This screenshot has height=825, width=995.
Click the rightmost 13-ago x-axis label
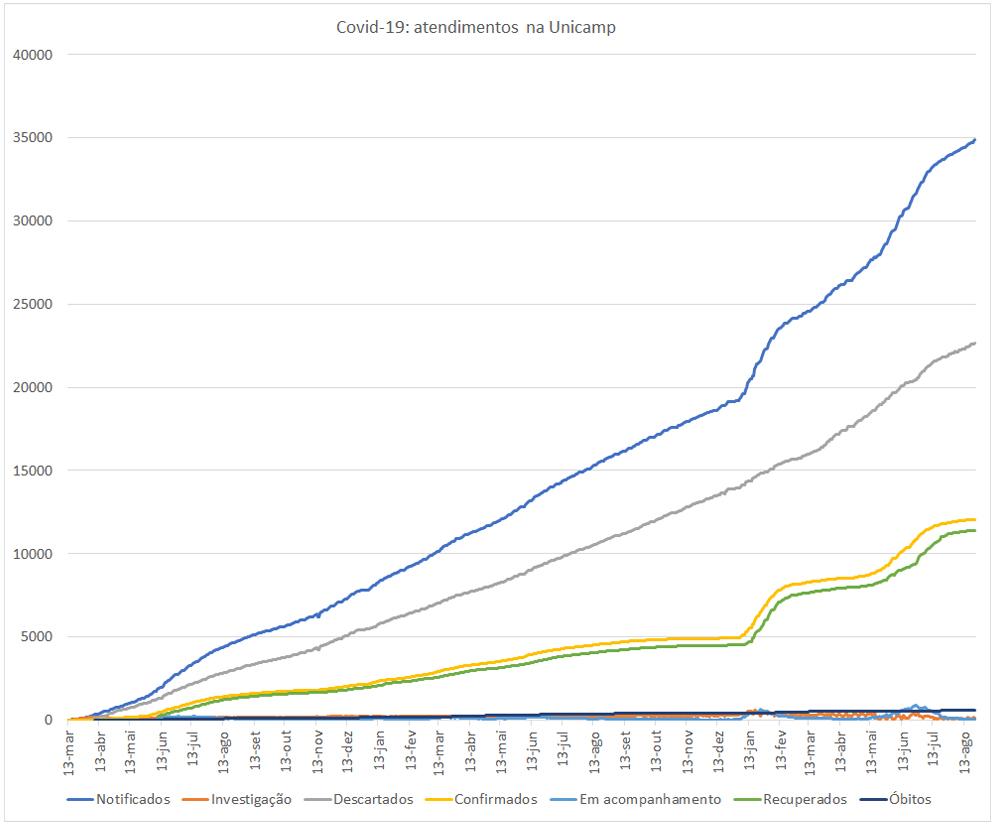[968, 747]
